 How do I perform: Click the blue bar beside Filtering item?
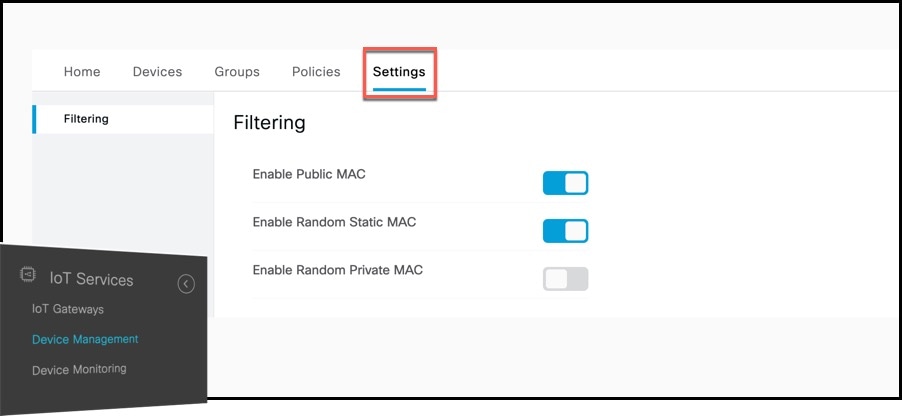coord(35,119)
